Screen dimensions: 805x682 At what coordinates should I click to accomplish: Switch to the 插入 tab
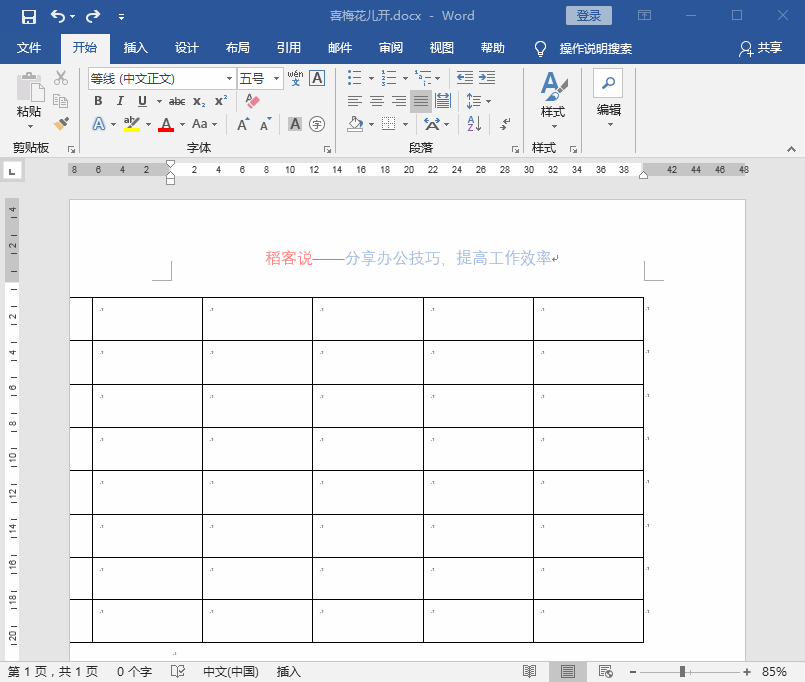pos(136,48)
